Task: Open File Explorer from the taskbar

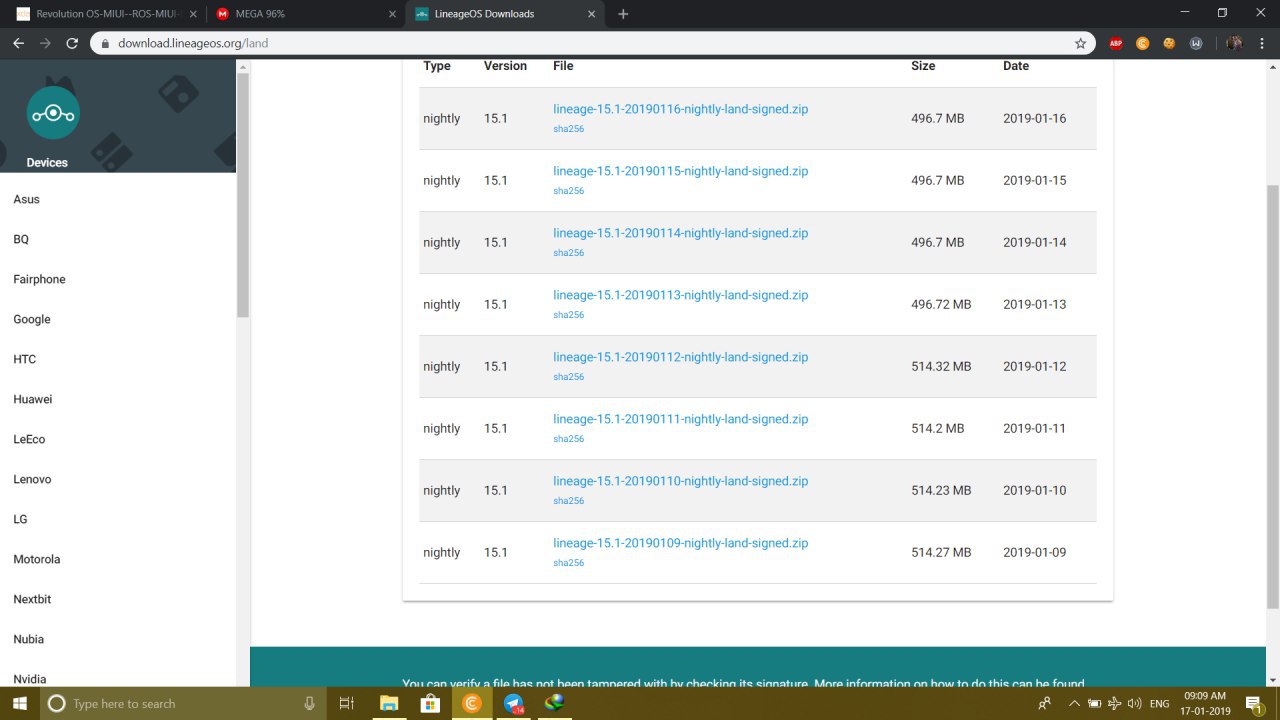Action: pyautogui.click(x=389, y=703)
